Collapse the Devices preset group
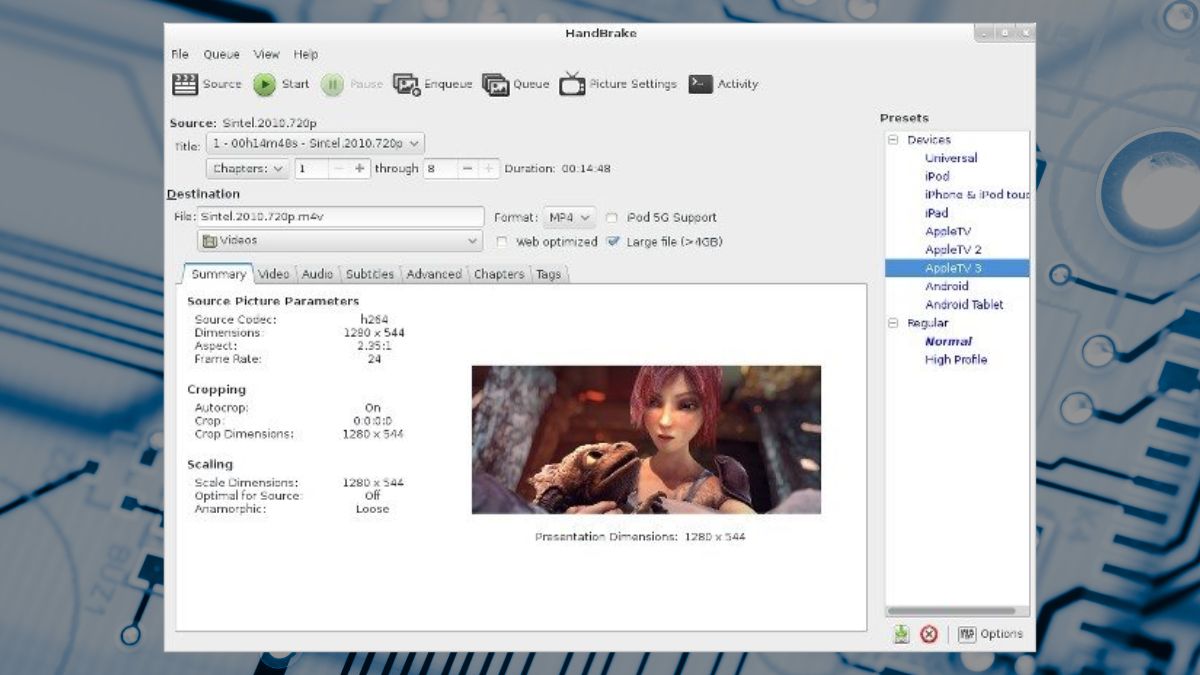 point(893,140)
